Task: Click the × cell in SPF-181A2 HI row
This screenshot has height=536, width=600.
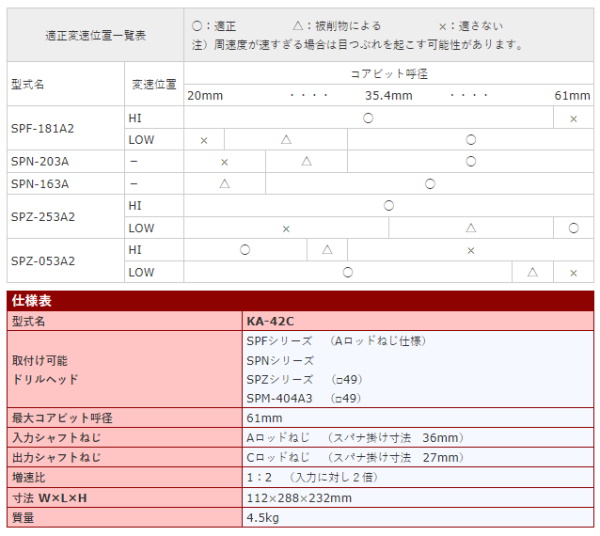Action: [x=573, y=118]
